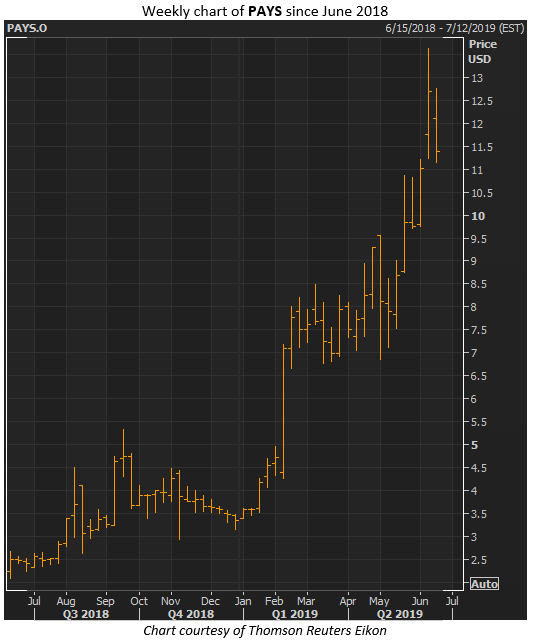Screen dimensions: 534x643
Task: Click the Aug month label
Action: [x=66, y=602]
